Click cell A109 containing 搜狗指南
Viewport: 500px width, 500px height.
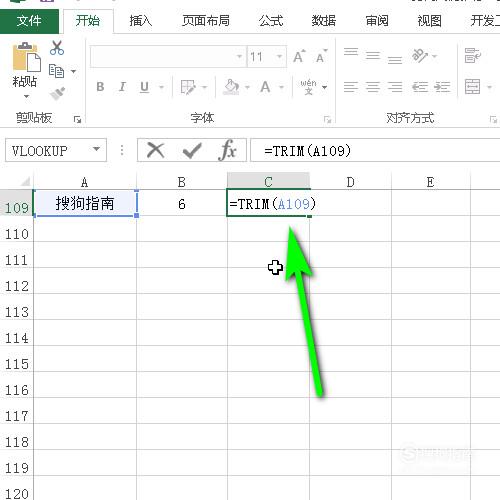pos(85,203)
